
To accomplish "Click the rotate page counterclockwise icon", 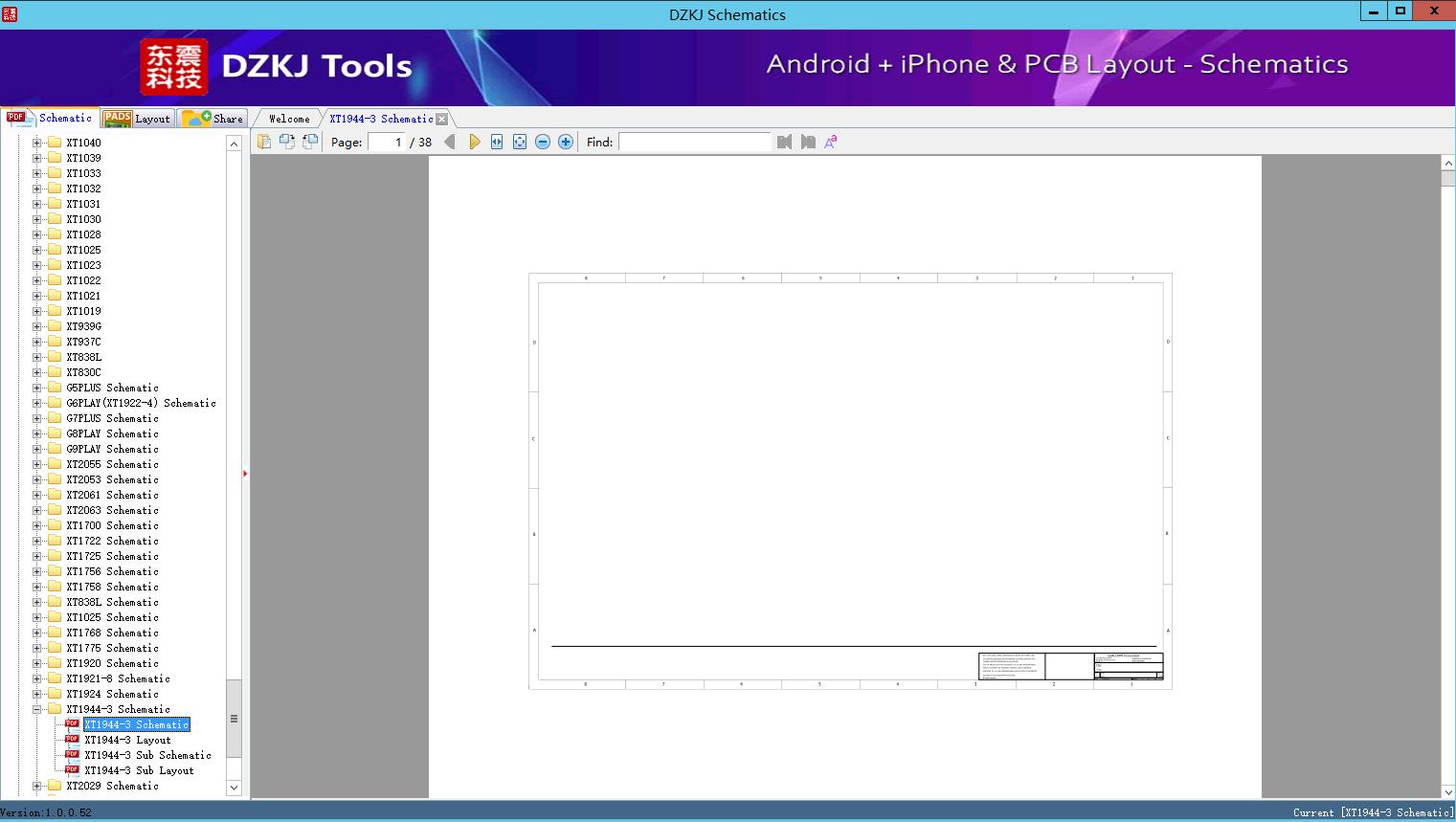I will click(x=287, y=142).
